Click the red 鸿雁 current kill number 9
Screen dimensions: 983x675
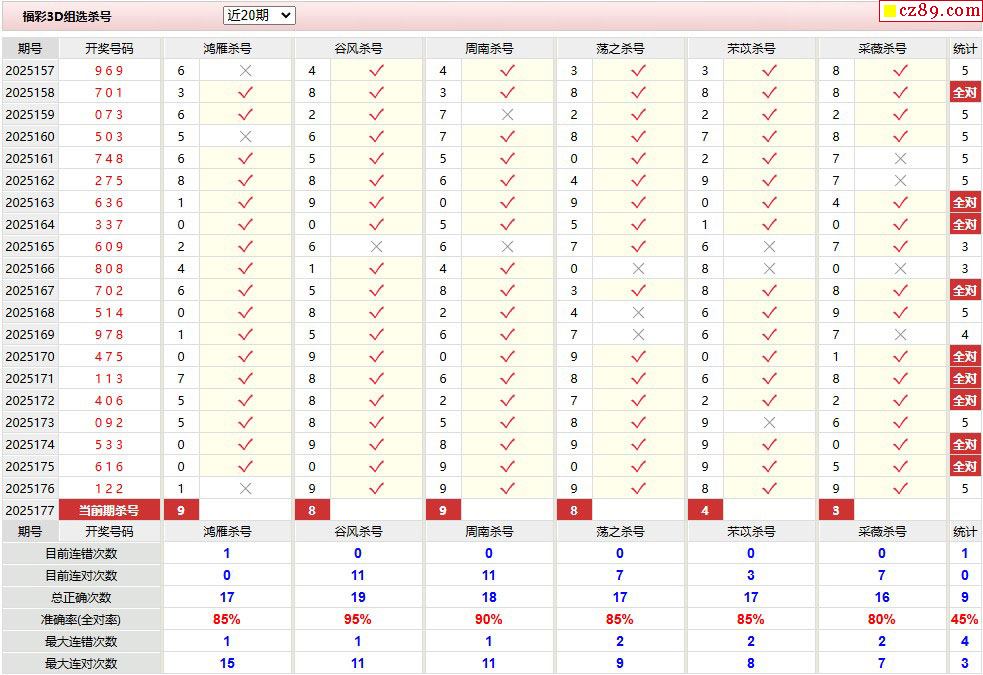point(181,510)
